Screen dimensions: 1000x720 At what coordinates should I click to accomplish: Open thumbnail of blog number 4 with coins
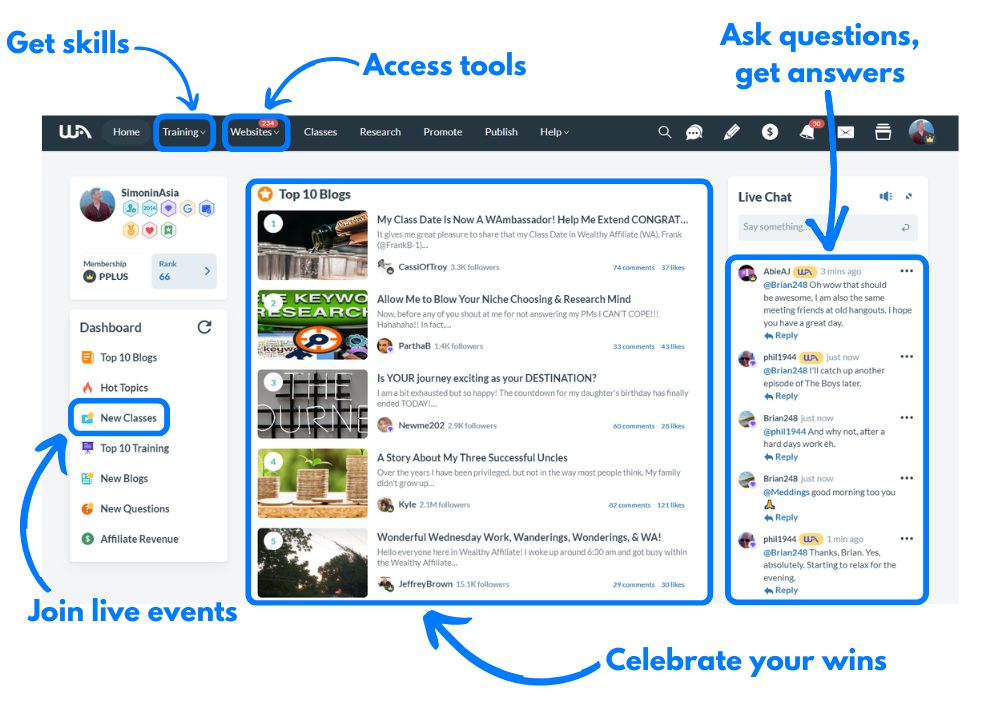312,483
